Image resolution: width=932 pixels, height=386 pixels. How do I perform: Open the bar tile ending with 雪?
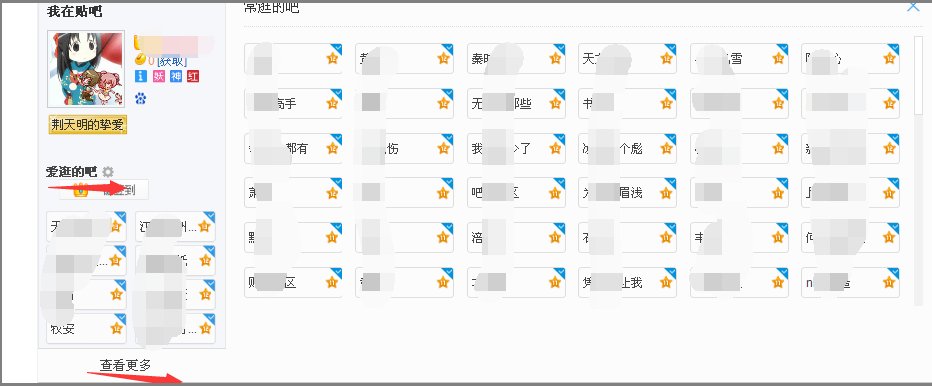pyautogui.click(x=739, y=58)
